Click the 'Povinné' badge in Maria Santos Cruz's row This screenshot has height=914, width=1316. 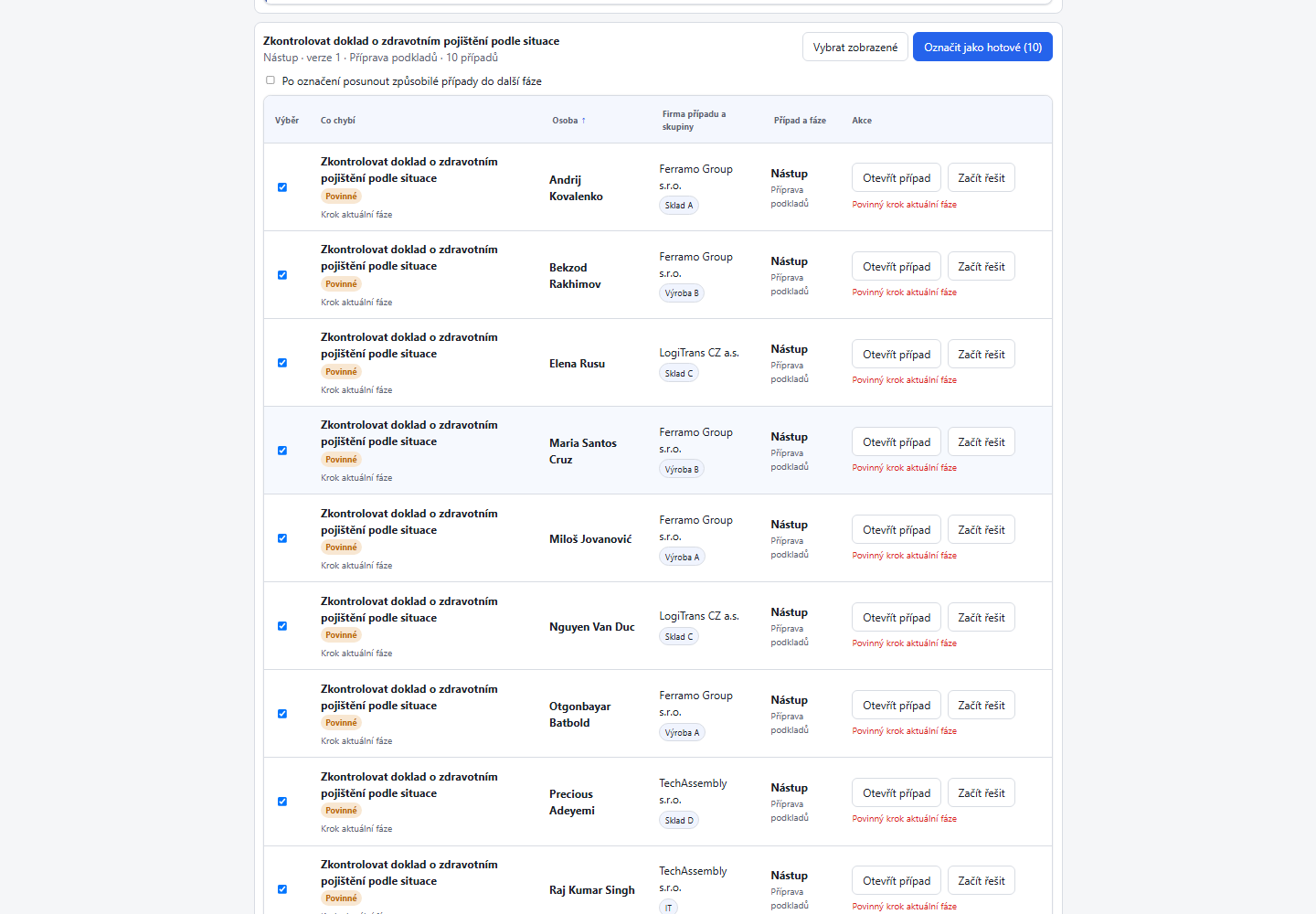pos(341,460)
